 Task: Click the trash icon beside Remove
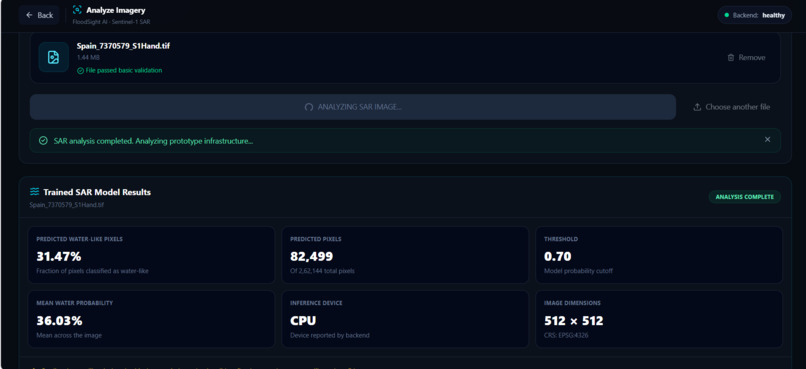pos(731,58)
